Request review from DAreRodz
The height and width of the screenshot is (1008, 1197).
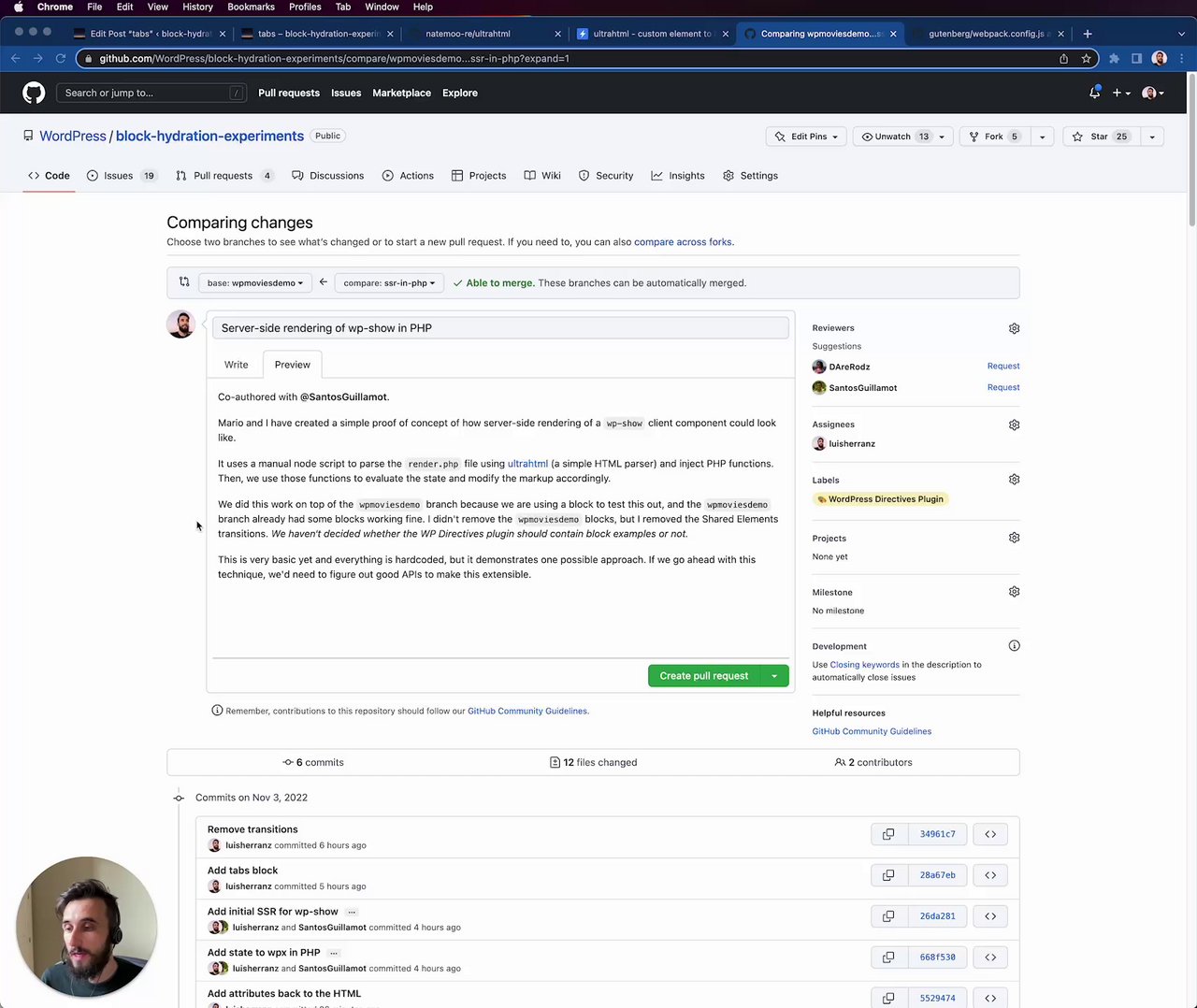[1003, 367]
